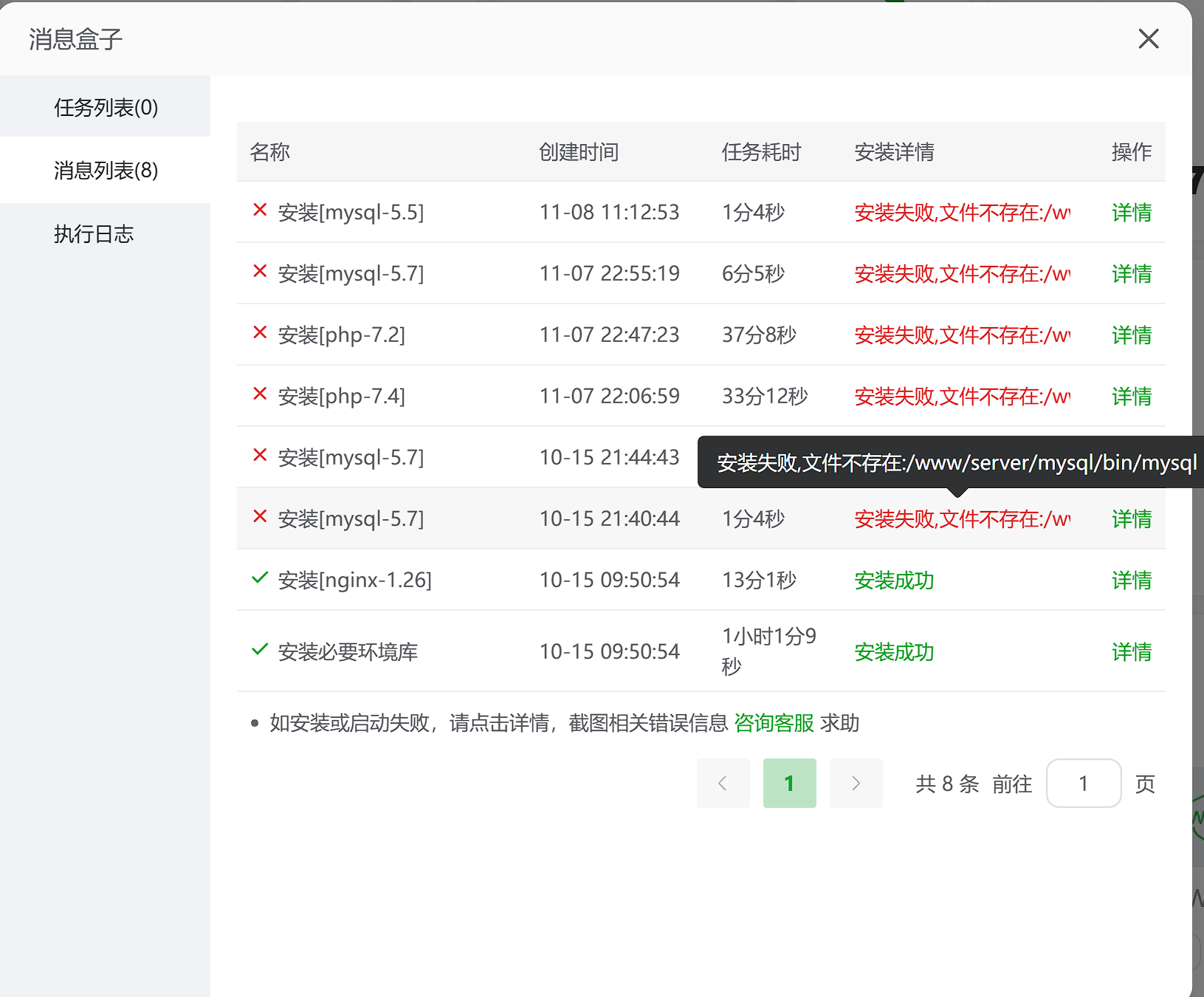The width and height of the screenshot is (1204, 997).
Task: Click the red failure icon for 安装[php-7.2]
Action: (x=259, y=334)
